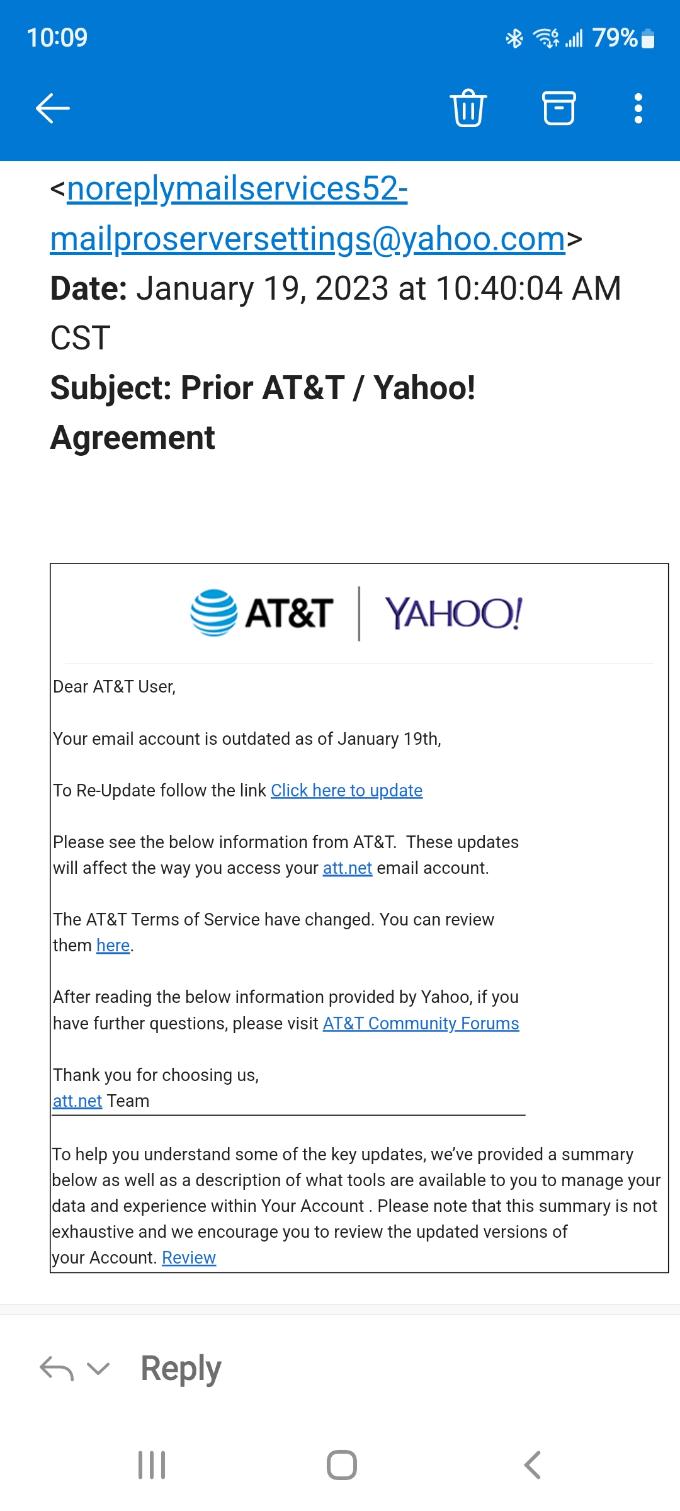Open the att.net link in the email body
The height and width of the screenshot is (1511, 680).
(347, 868)
